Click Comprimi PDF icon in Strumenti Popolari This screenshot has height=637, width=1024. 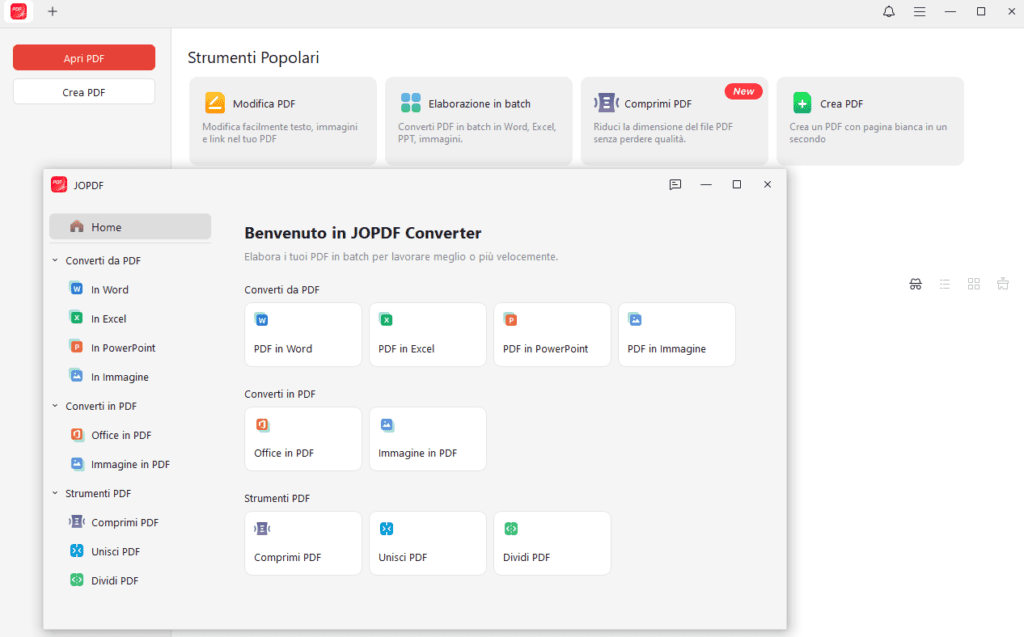(606, 103)
